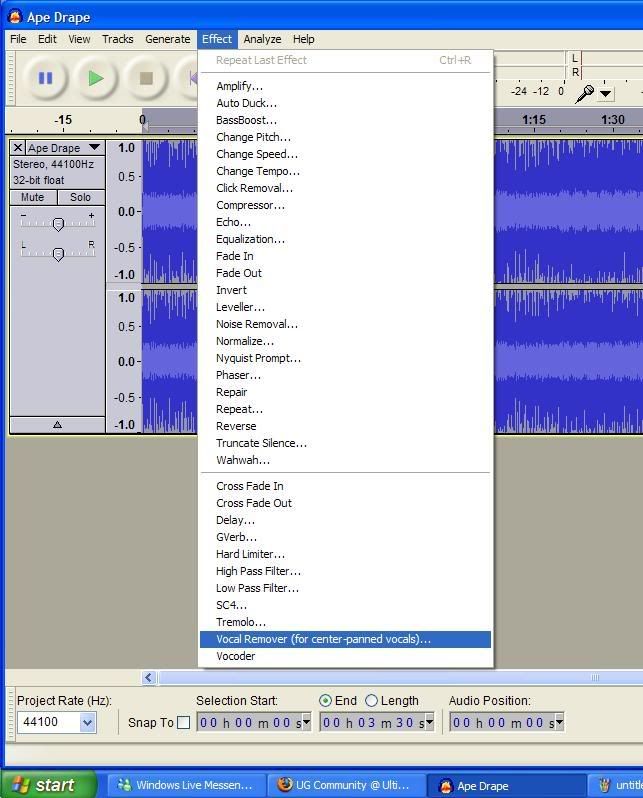The image size is (643, 798).
Task: Open the Windows start button
Action: point(49,785)
